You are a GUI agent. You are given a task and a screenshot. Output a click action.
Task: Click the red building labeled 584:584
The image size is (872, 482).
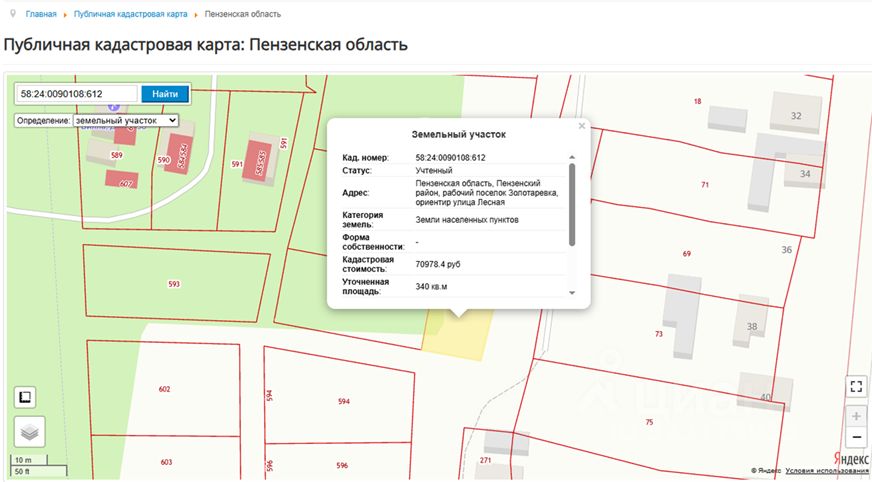[x=179, y=153]
